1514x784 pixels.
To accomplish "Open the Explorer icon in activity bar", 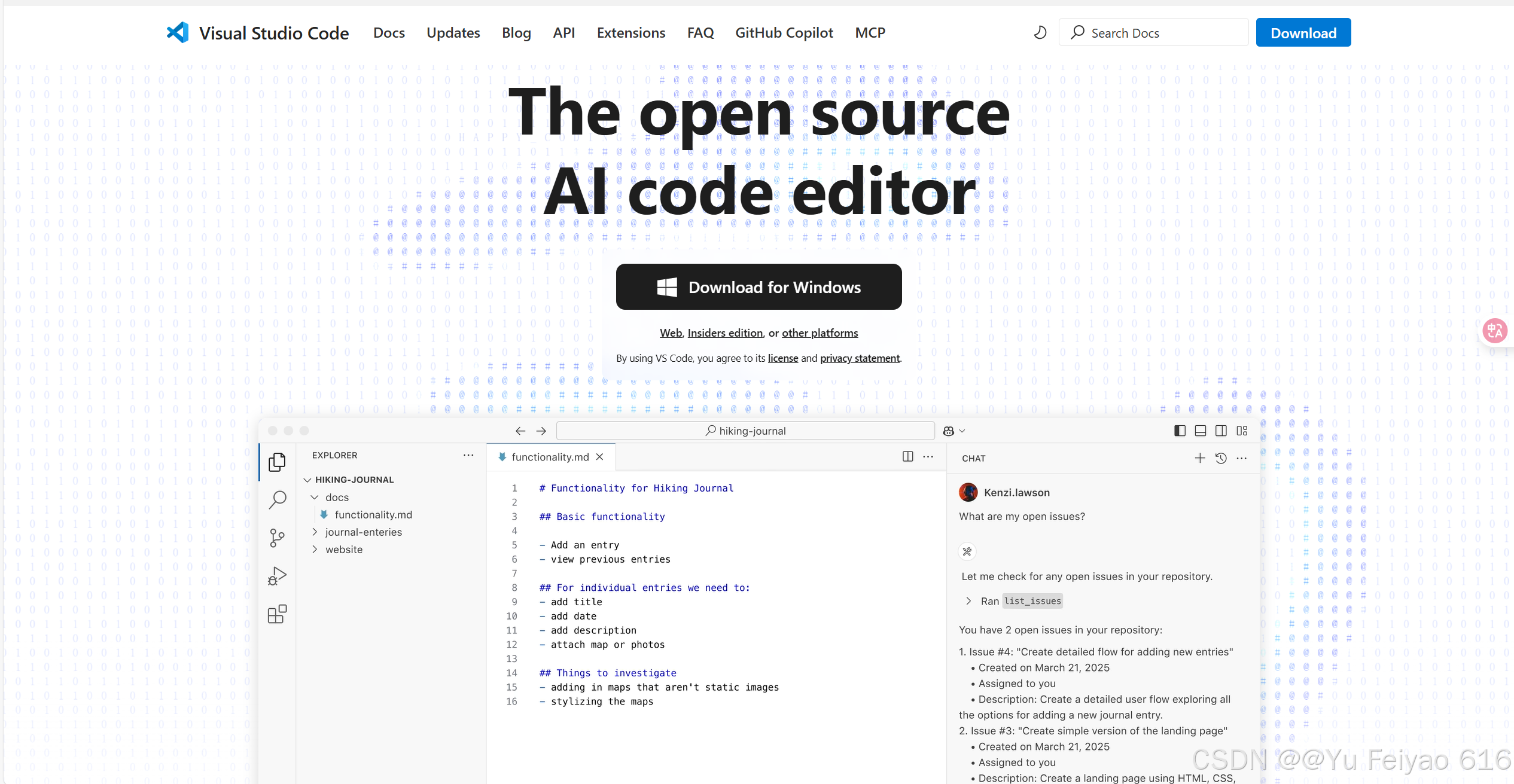I will (277, 462).
